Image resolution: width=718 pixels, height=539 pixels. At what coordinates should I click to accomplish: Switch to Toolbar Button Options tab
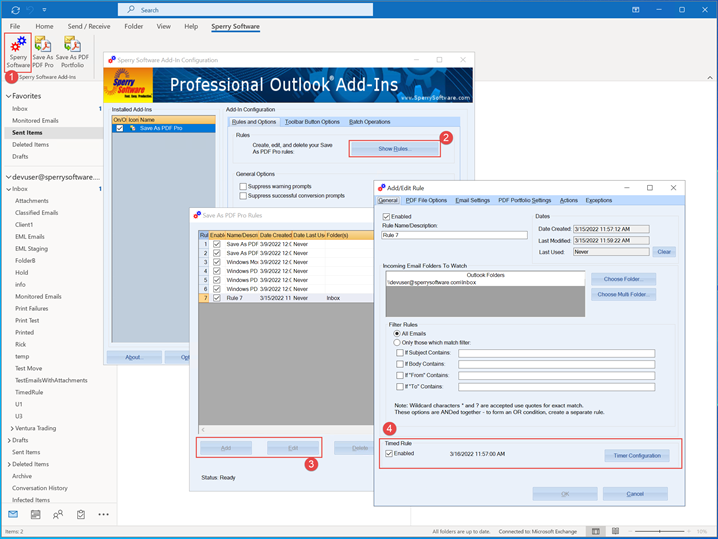point(312,122)
